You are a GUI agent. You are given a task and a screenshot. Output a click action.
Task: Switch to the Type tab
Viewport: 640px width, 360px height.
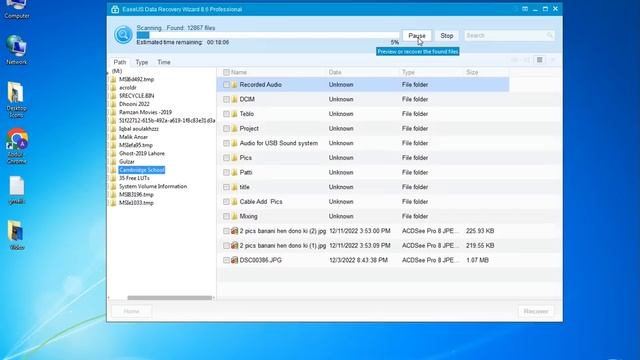coord(142,62)
